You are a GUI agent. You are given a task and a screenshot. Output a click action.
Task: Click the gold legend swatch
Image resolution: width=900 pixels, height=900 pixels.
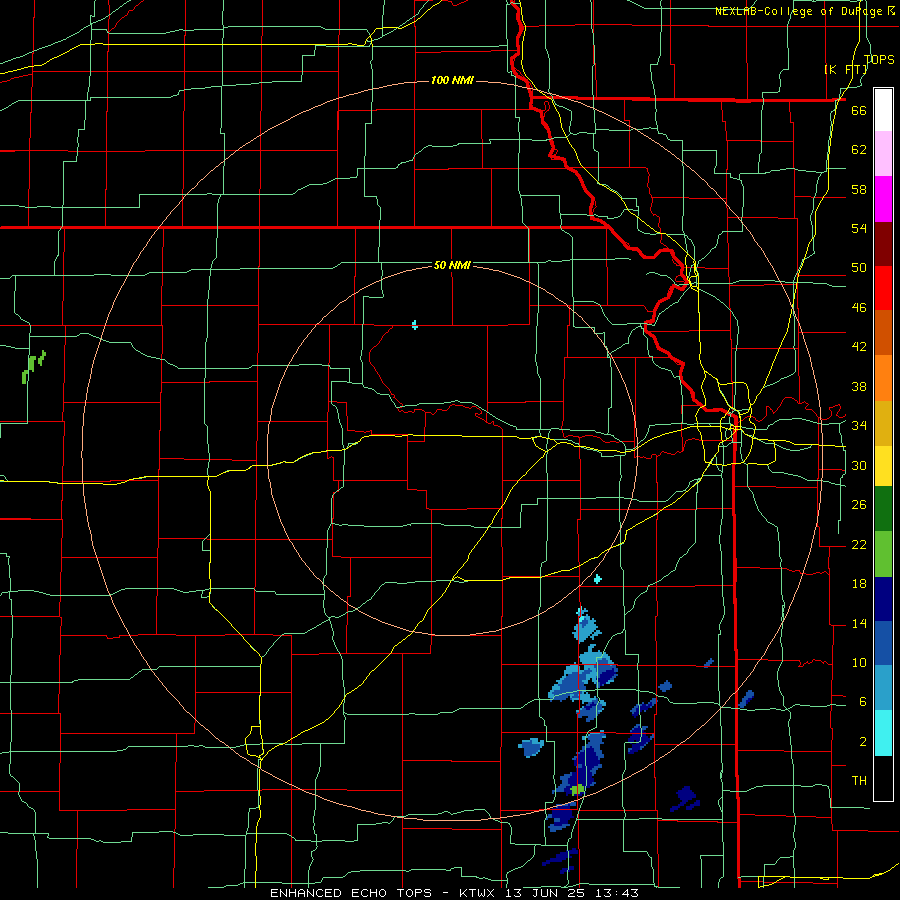coord(883,423)
